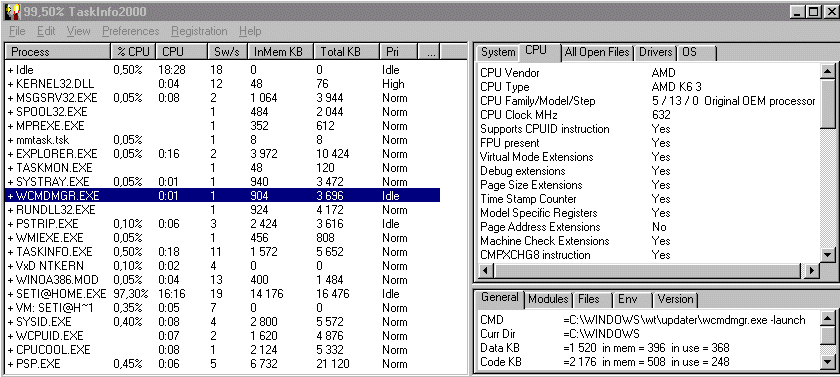840x377 pixels.
Task: Expand the PSP.EXE process
Action: [x=11, y=364]
